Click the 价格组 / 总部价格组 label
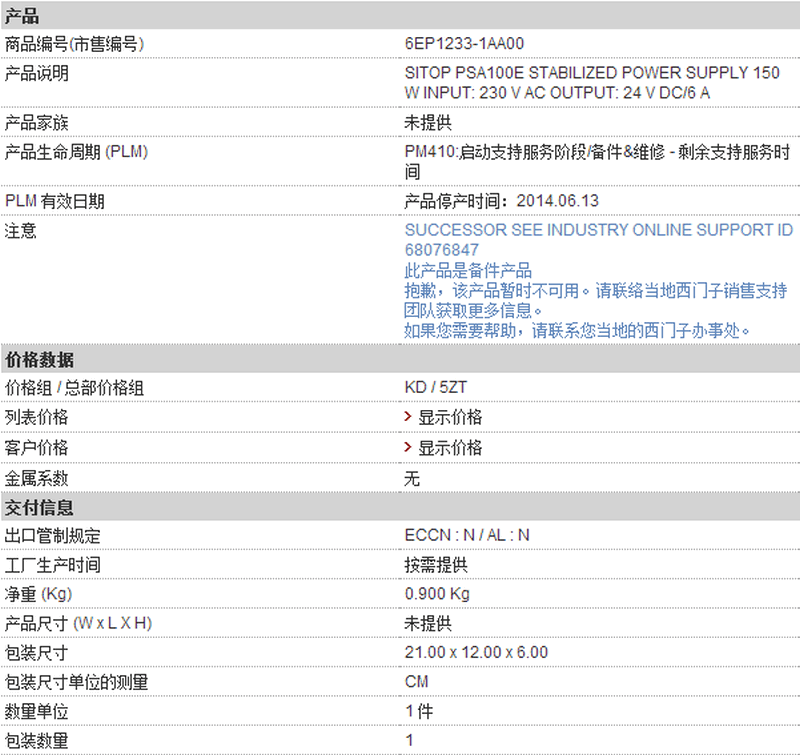Screen dimensions: 800x755 click(x=74, y=388)
